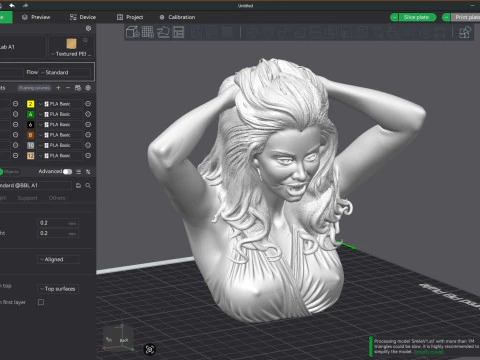Viewport: 480px width, 360px height.
Task: Open the Aligned seam dropdown
Action: pos(58,259)
